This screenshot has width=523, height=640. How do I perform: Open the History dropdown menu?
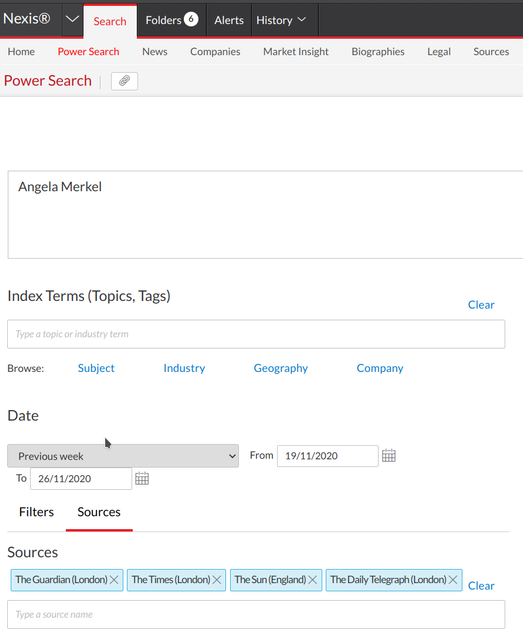click(x=281, y=20)
